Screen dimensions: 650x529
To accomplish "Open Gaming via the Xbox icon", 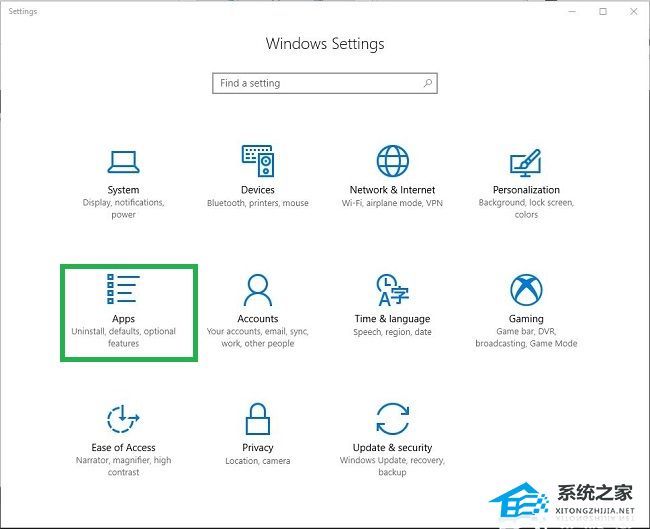I will tap(526, 290).
